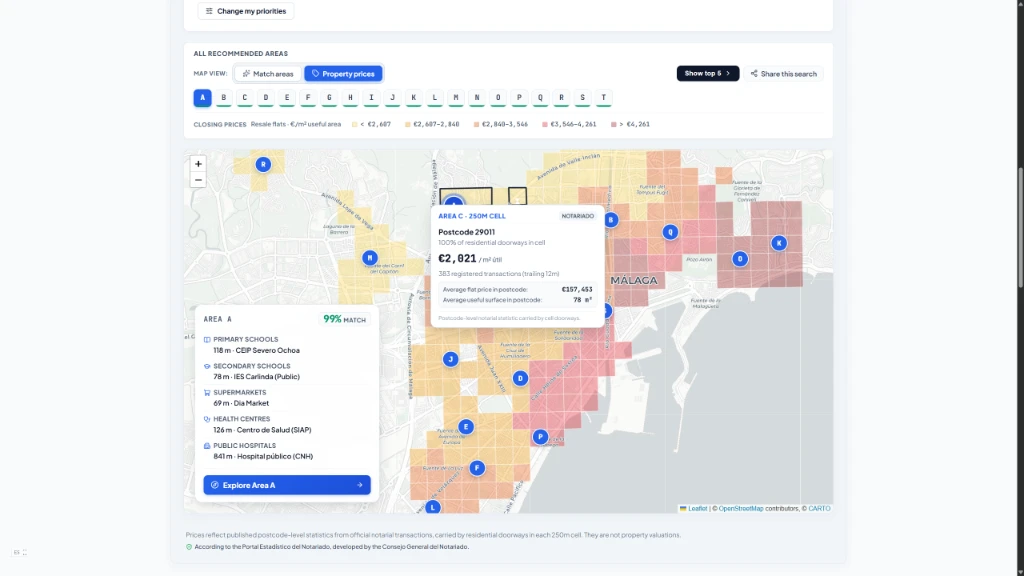Select area tab M
Screen dimensions: 1024x576
tap(456, 98)
